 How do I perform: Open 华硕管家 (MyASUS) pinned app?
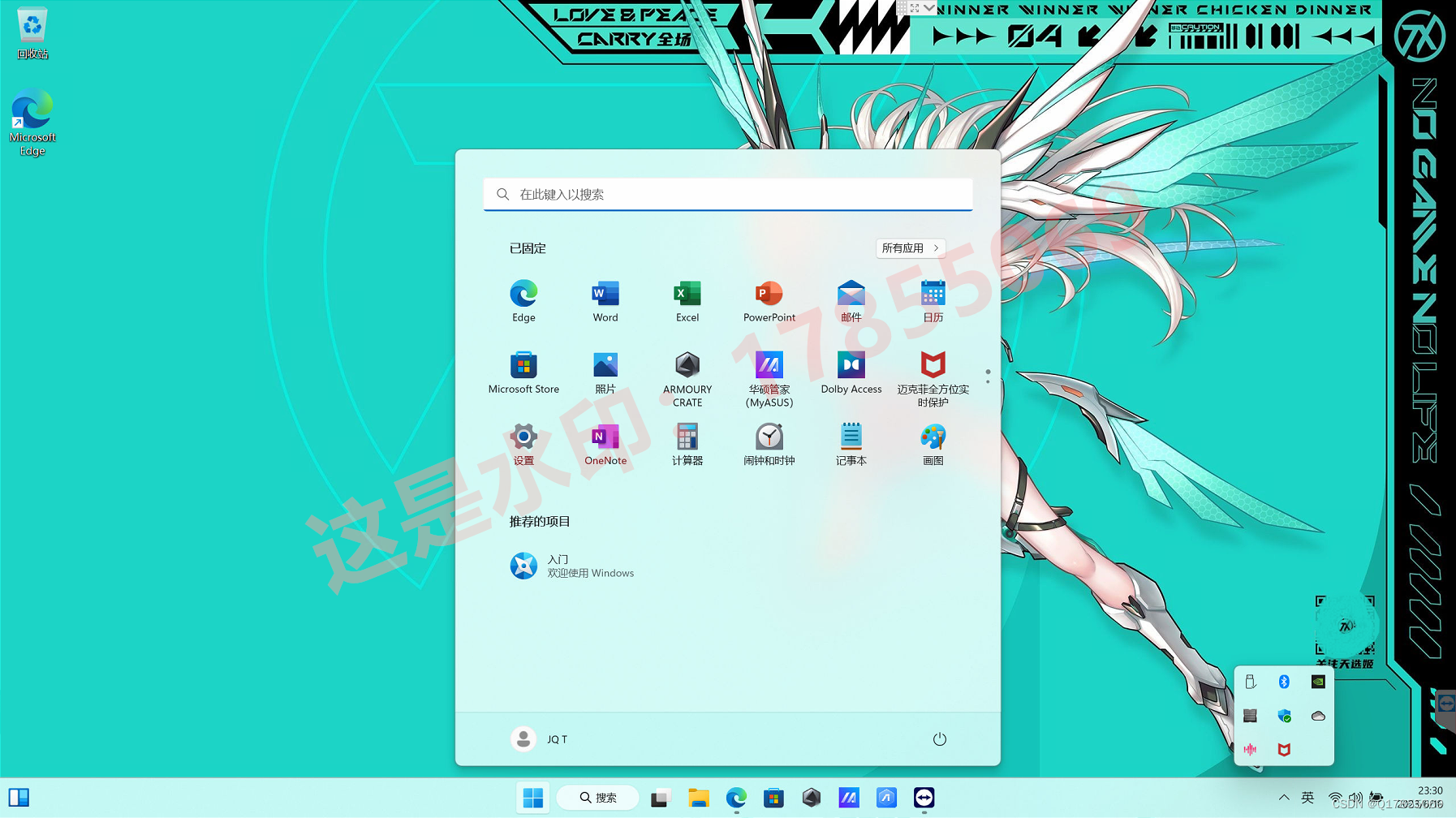click(769, 379)
